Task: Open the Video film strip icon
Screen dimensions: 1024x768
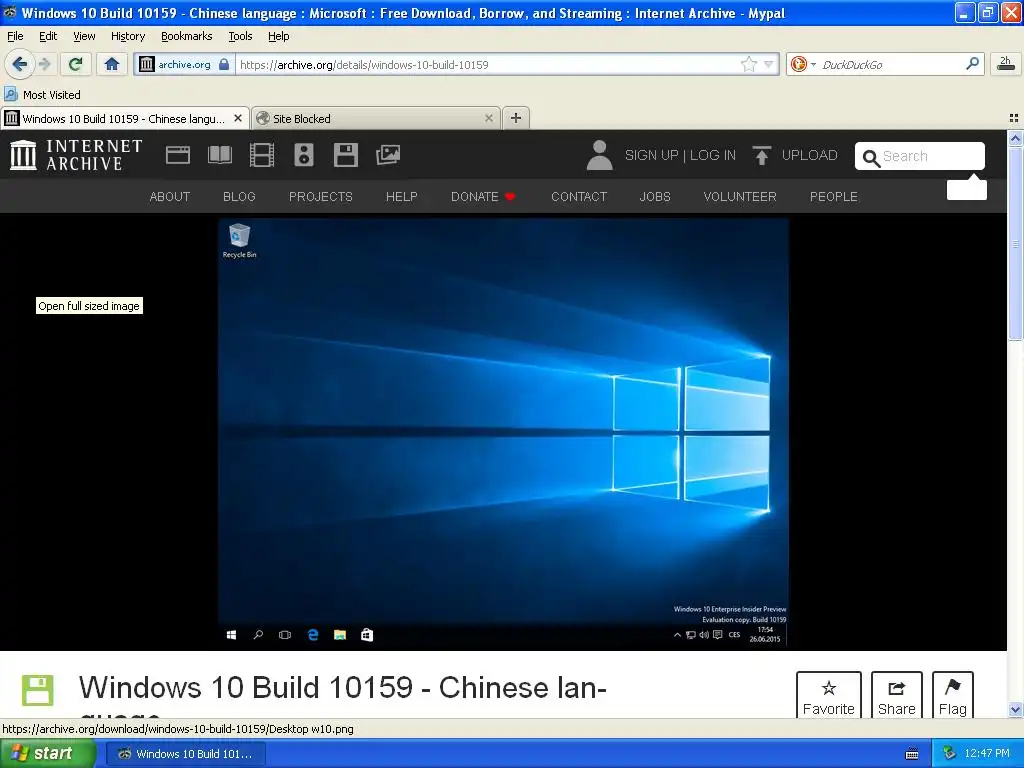Action: click(262, 155)
